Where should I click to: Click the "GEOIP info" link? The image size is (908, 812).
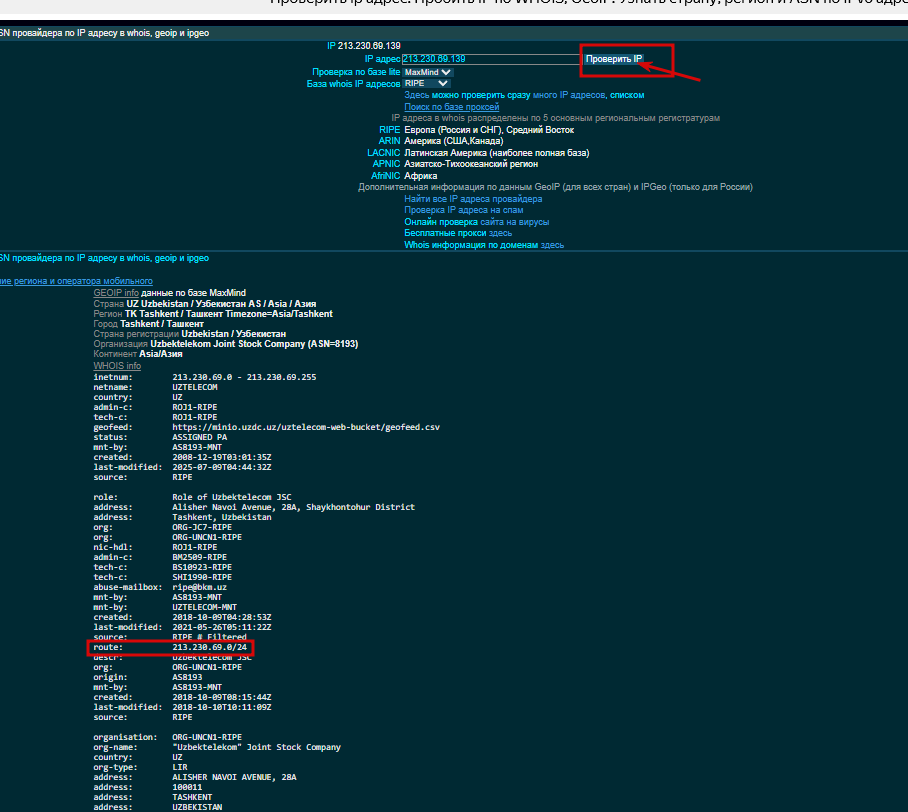coord(116,293)
